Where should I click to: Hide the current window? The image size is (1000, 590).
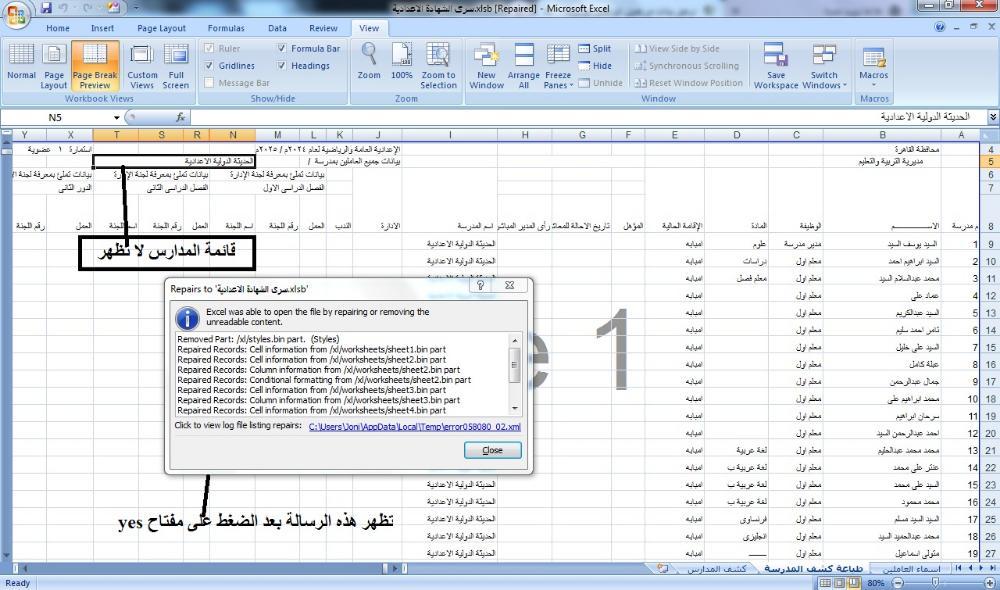pyautogui.click(x=595, y=66)
